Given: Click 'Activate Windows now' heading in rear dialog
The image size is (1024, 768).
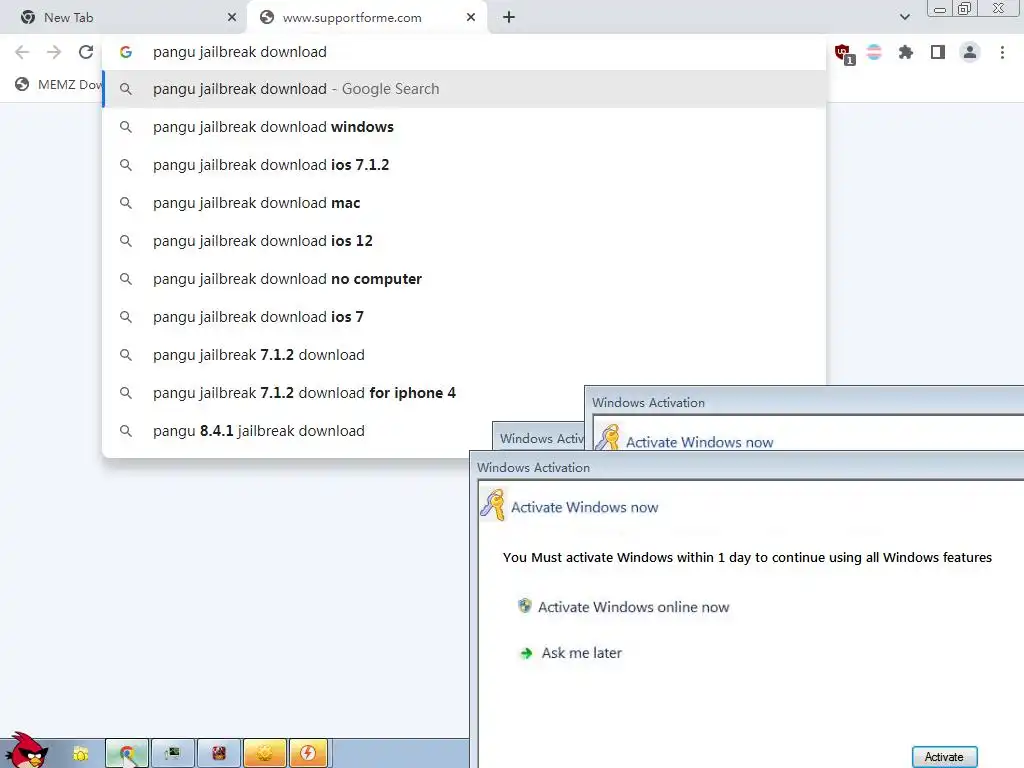Looking at the screenshot, I should pyautogui.click(x=699, y=442).
